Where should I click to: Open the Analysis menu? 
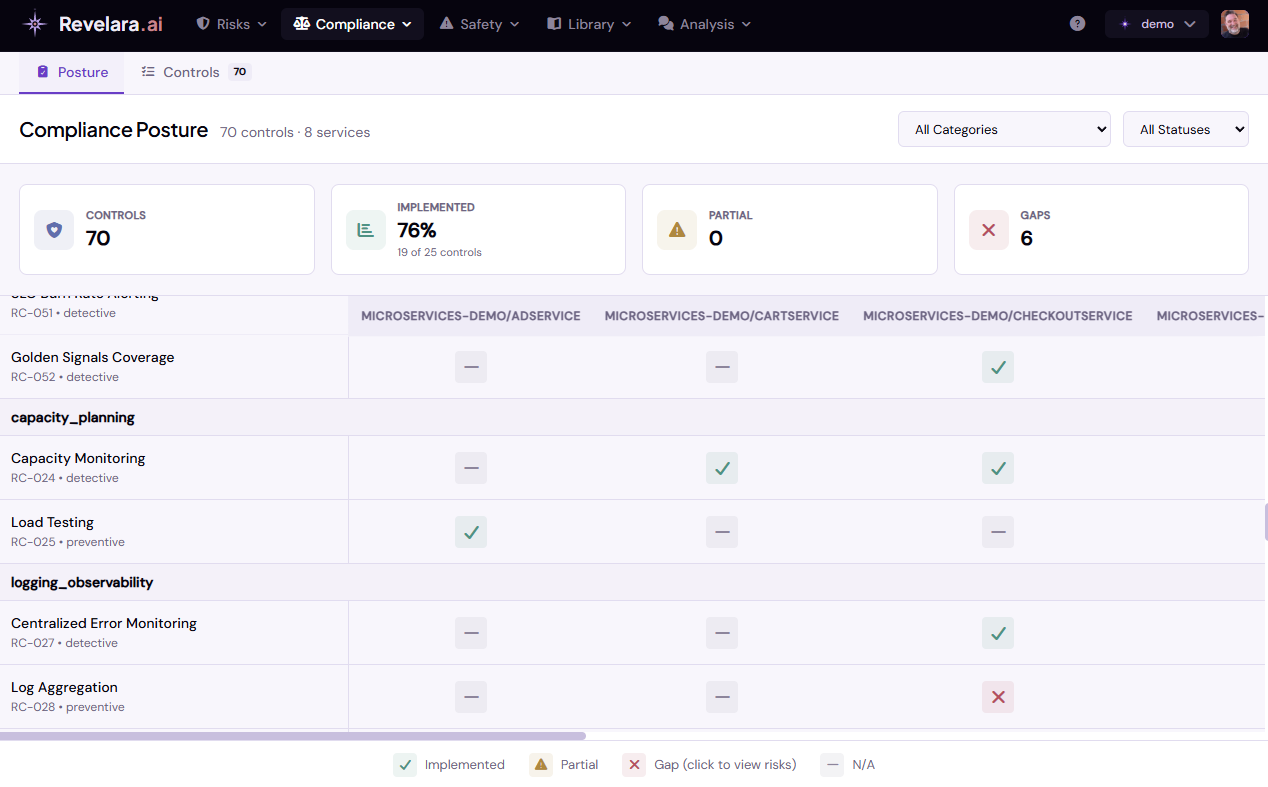pos(704,24)
